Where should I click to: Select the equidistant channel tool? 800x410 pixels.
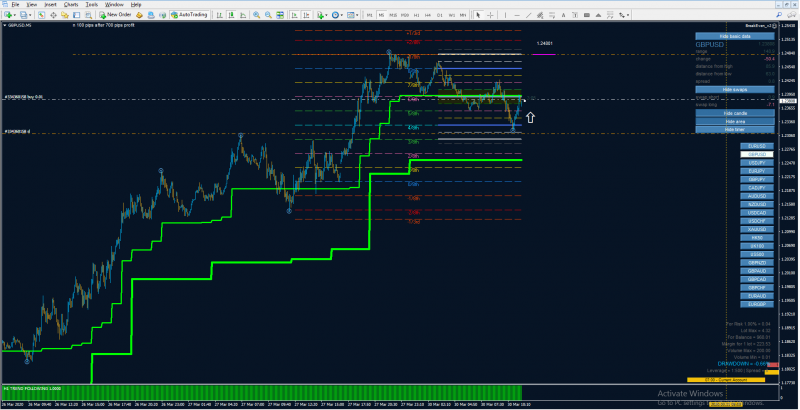pyautogui.click(x=540, y=15)
